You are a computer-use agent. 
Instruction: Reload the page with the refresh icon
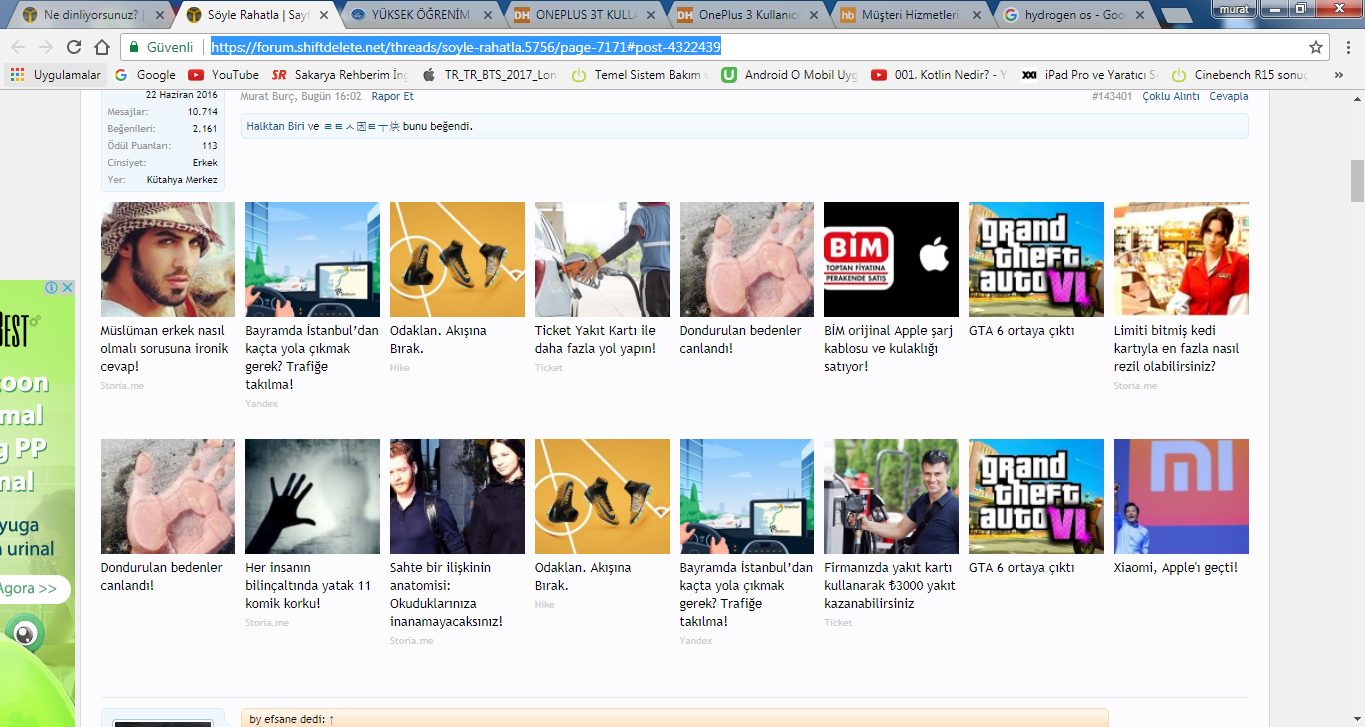[74, 47]
